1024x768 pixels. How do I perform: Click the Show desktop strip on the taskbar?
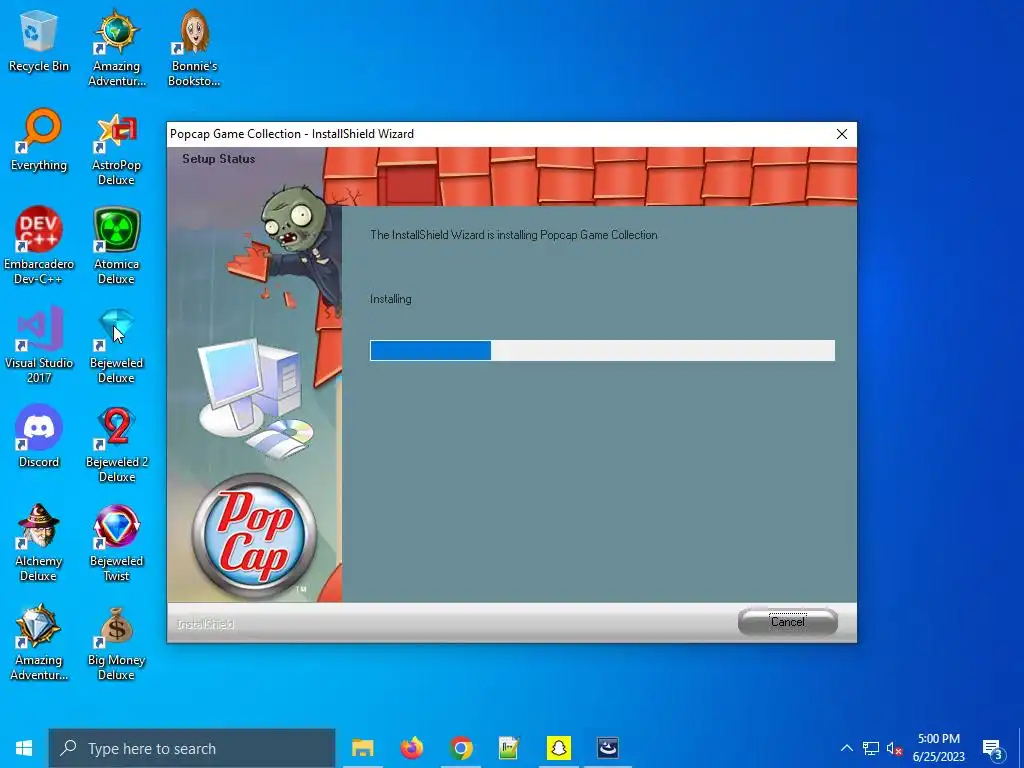coord(1021,748)
